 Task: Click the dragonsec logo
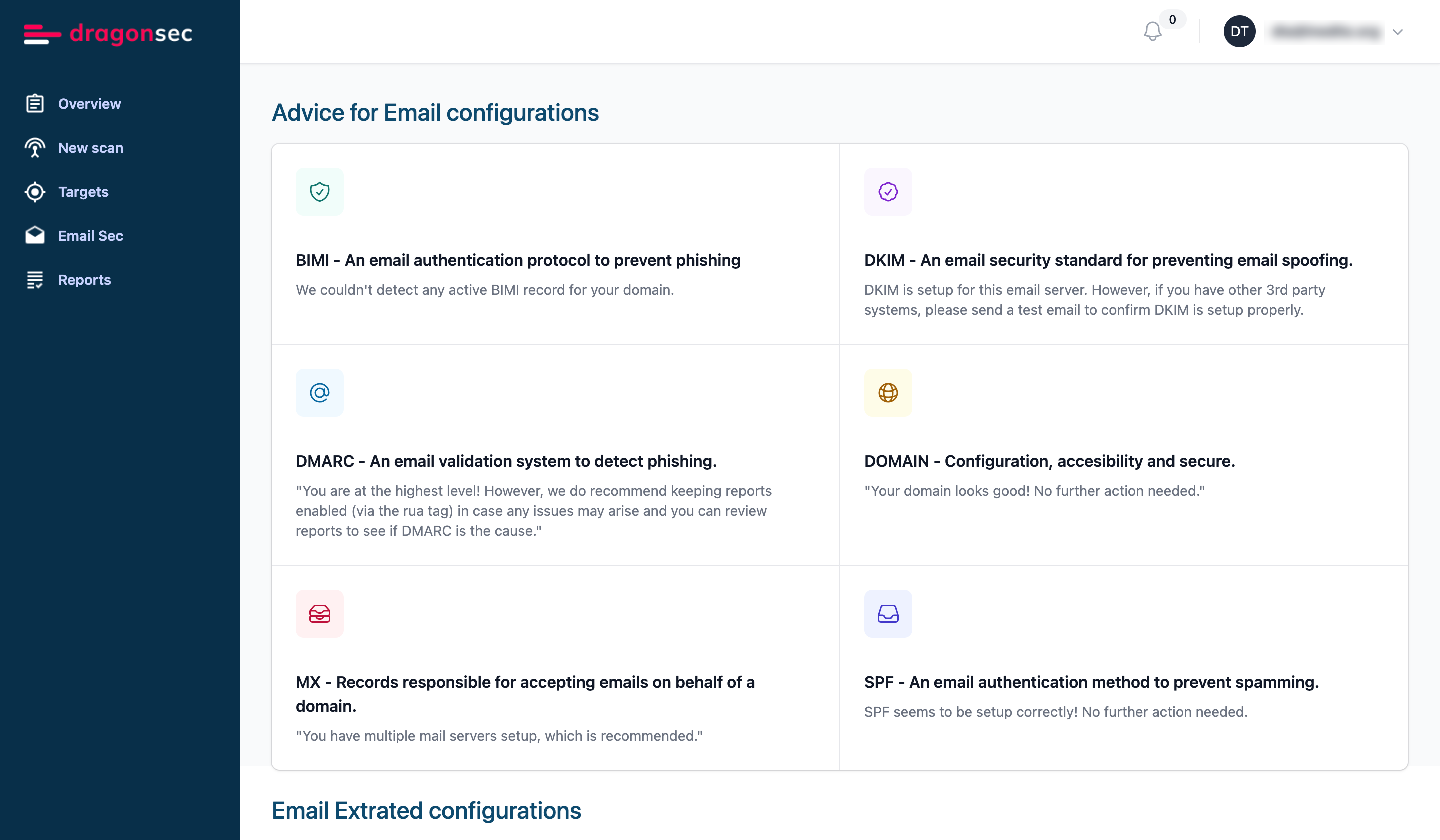[x=108, y=33]
